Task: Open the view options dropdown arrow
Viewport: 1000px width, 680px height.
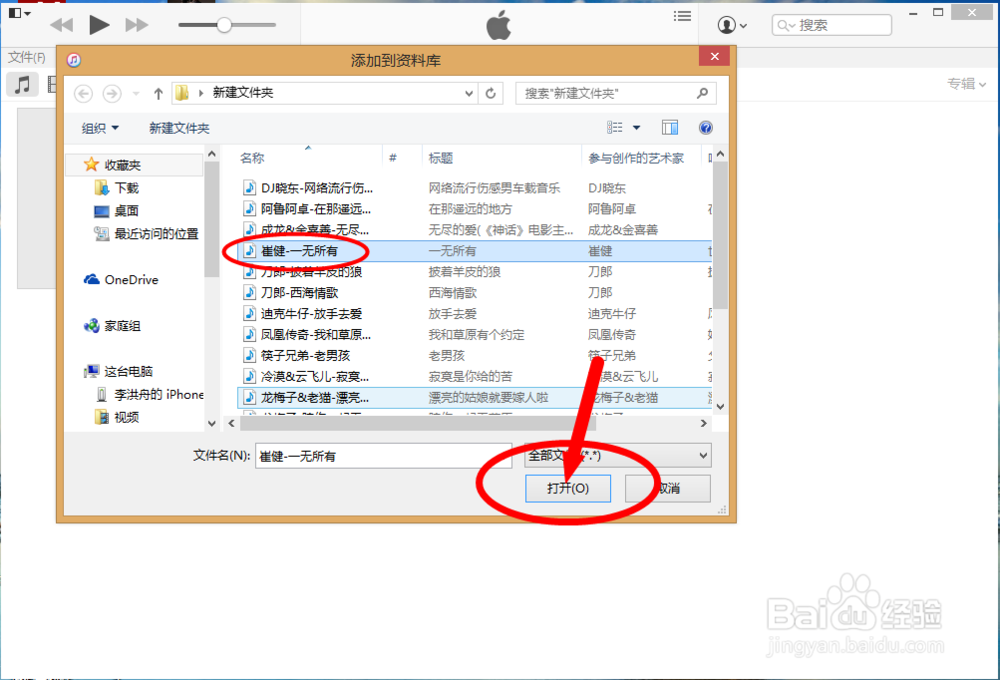Action: click(x=636, y=127)
